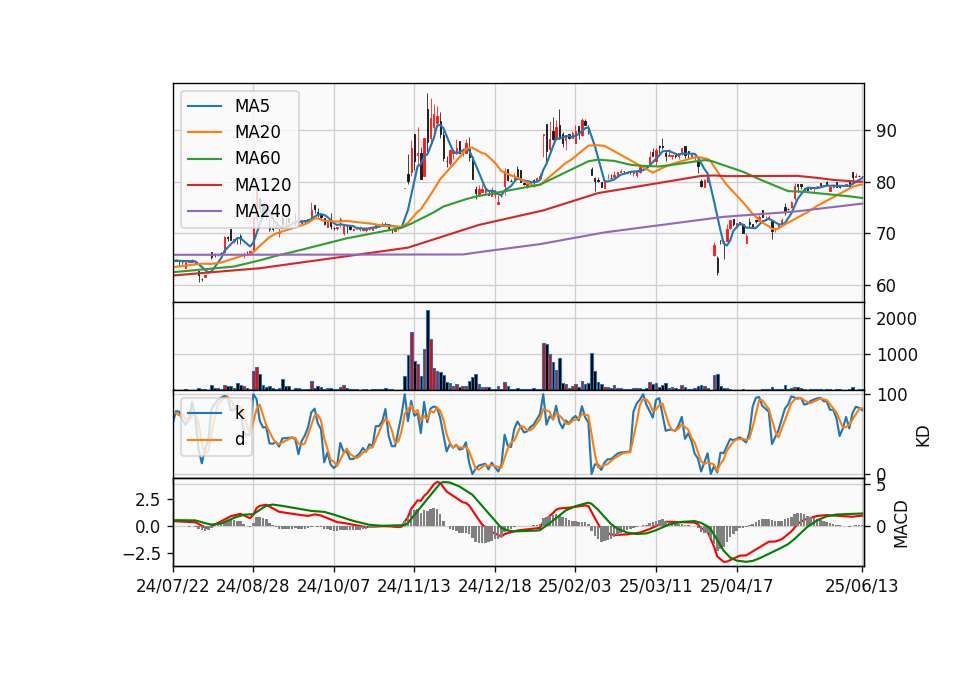Image resolution: width=960 pixels, height=690 pixels.
Task: Click the 25/06/13 date axis label
Action: (x=861, y=586)
